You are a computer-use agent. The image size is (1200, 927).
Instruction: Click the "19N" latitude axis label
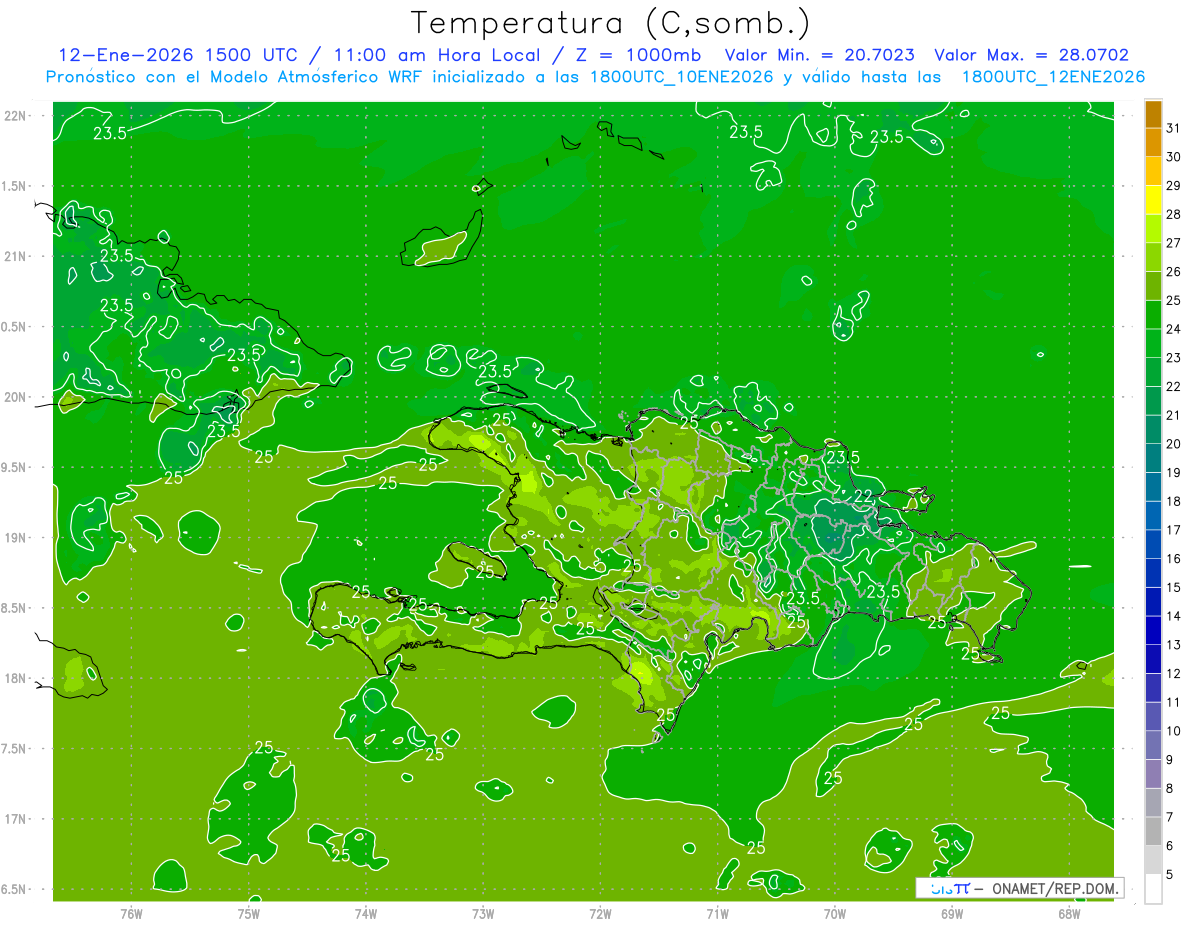[16, 538]
